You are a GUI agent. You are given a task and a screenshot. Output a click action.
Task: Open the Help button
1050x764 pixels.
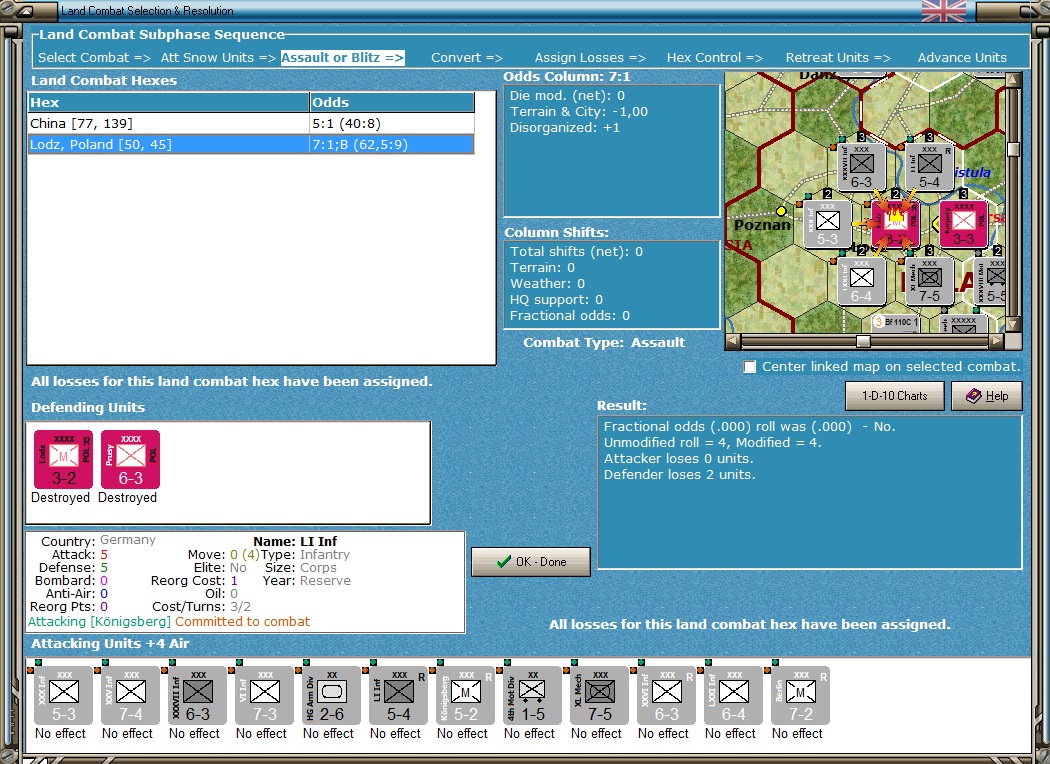(x=987, y=396)
